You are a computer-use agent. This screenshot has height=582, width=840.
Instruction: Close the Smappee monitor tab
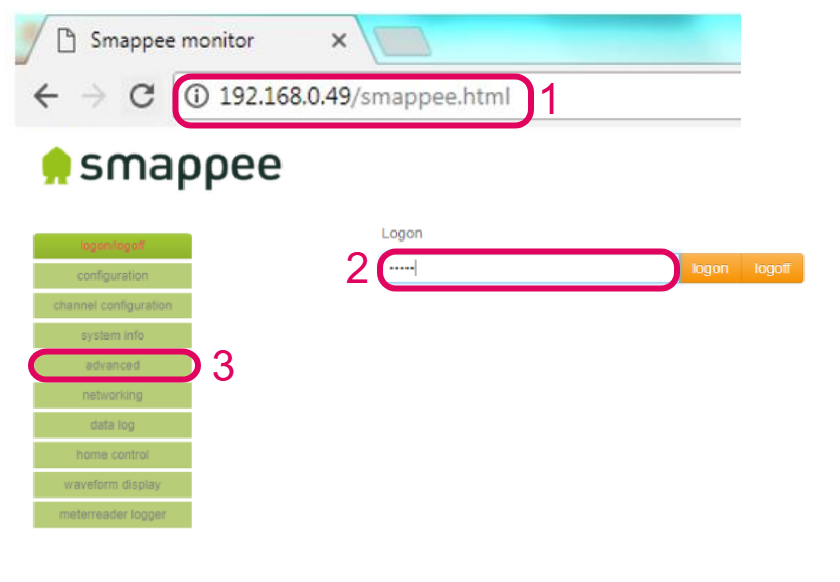point(338,41)
